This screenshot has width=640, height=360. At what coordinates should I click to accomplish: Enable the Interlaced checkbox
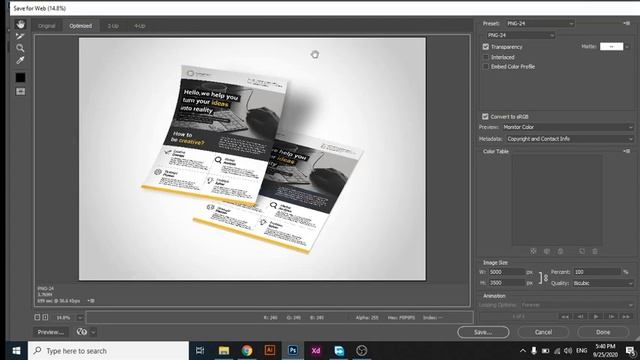486,57
